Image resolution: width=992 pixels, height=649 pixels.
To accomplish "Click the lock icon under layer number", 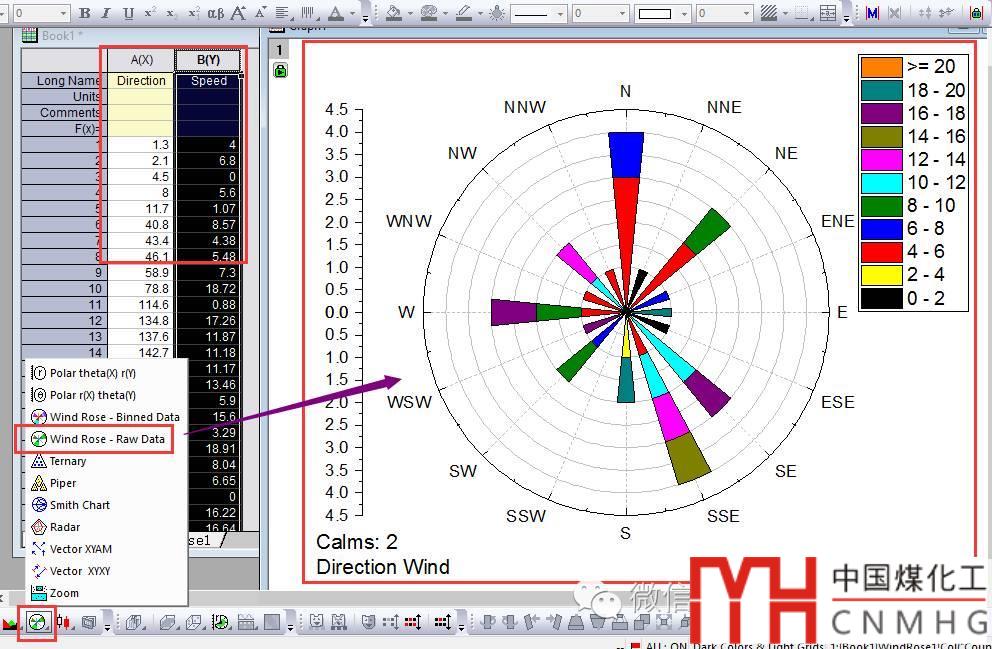I will pos(281,70).
